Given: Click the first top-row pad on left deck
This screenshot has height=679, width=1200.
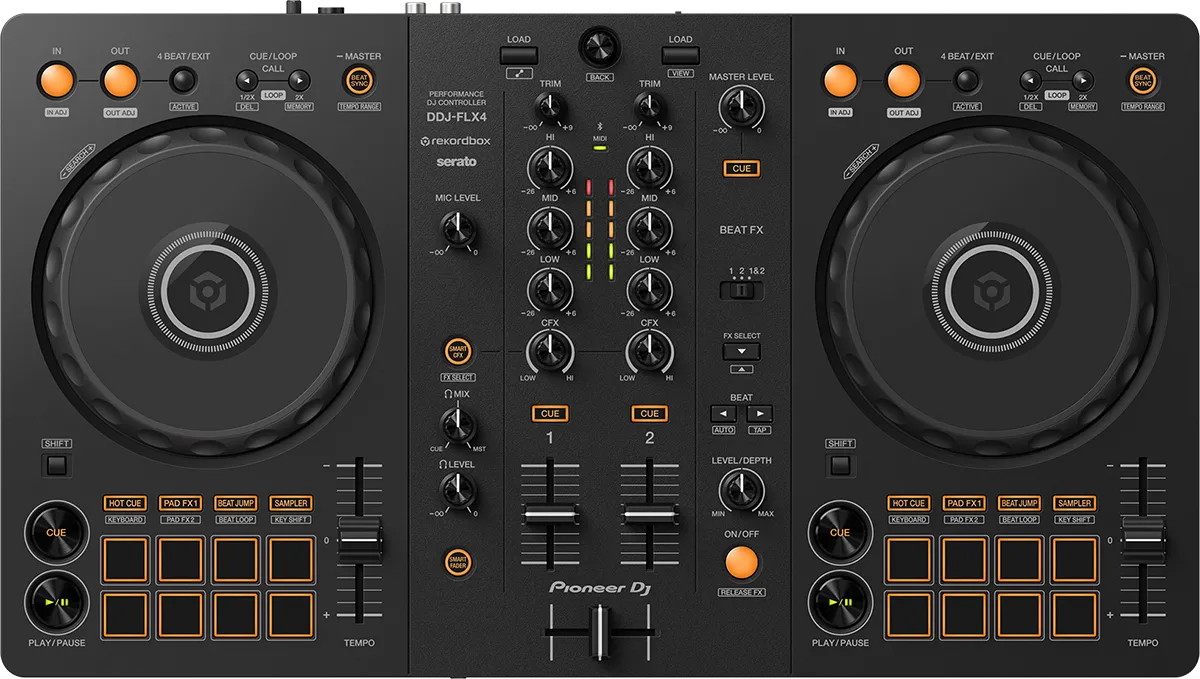Looking at the screenshot, I should 125,559.
